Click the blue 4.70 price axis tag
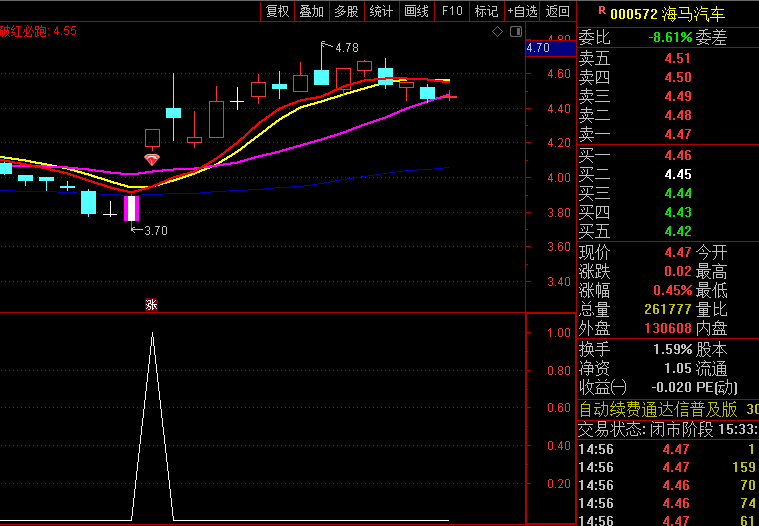 (550, 48)
